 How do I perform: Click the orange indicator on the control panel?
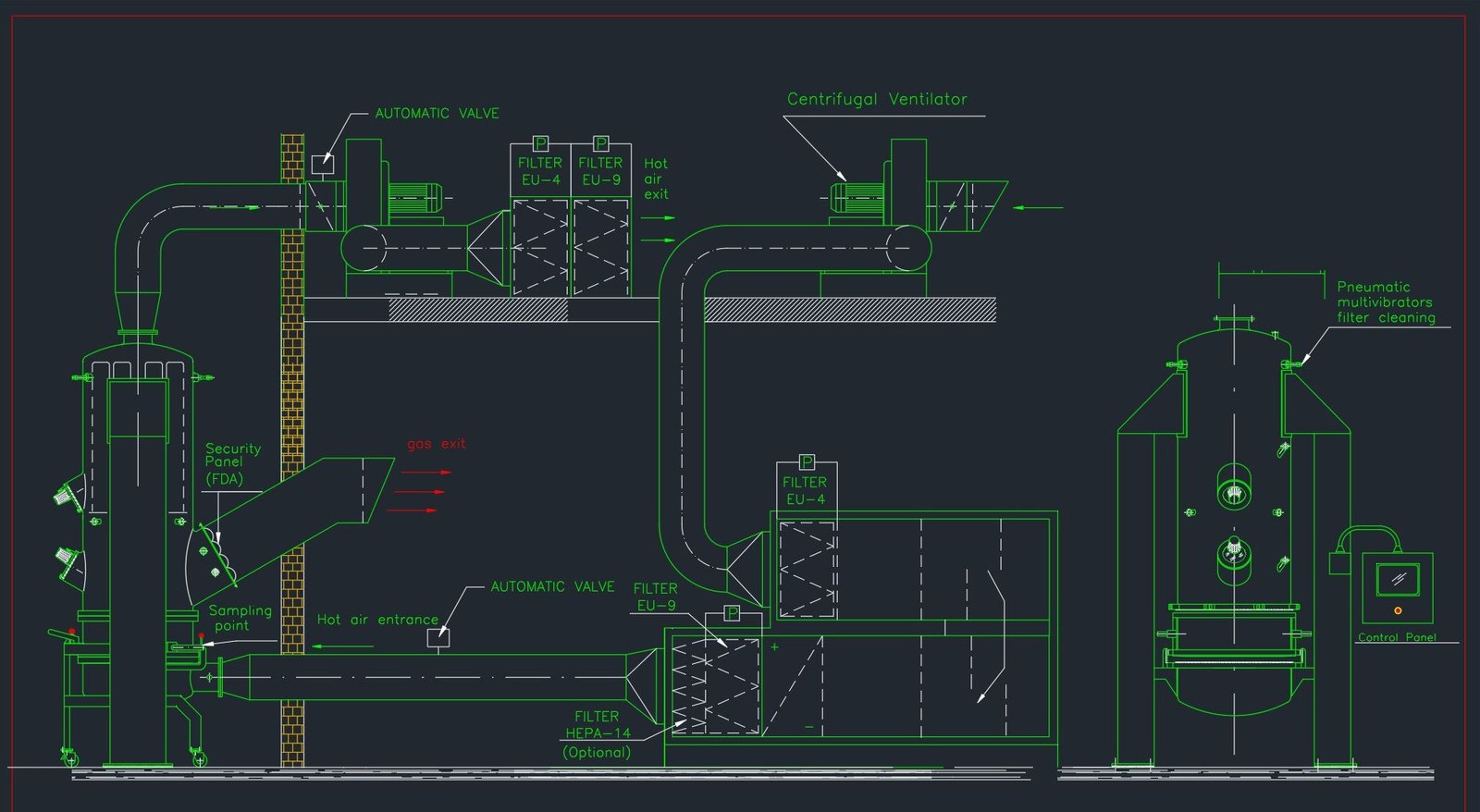pos(1398,610)
